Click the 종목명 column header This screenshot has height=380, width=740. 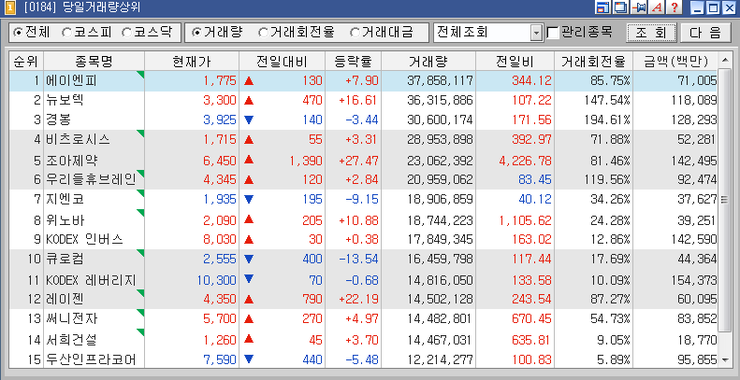(94, 61)
